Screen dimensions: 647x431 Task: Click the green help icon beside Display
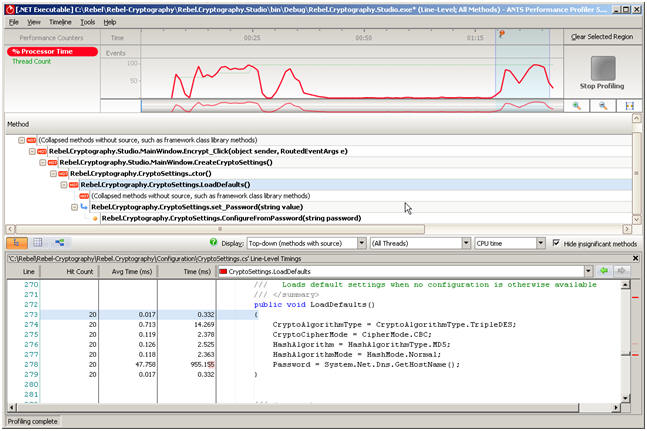click(x=213, y=242)
